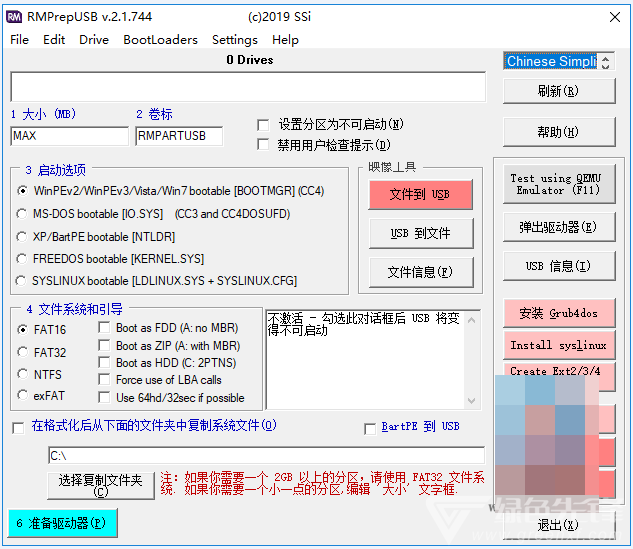
Task: Check Boot as FDD (A: no MBR)
Action: click(x=104, y=327)
